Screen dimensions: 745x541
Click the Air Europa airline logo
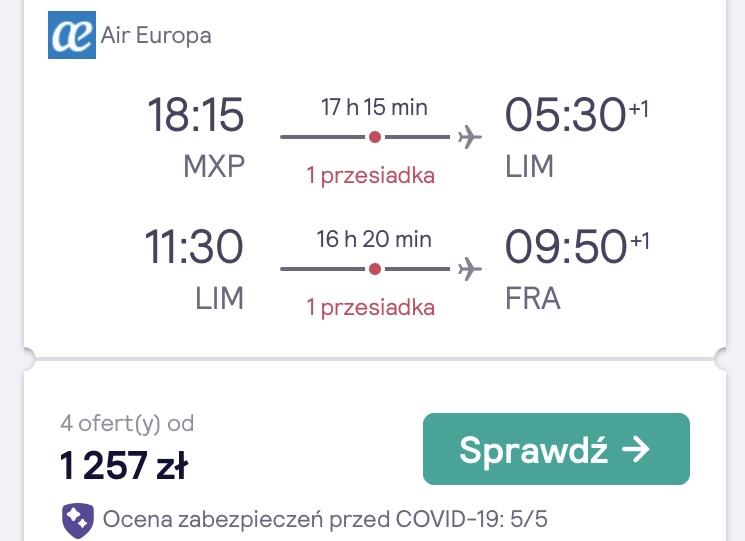(x=72, y=35)
